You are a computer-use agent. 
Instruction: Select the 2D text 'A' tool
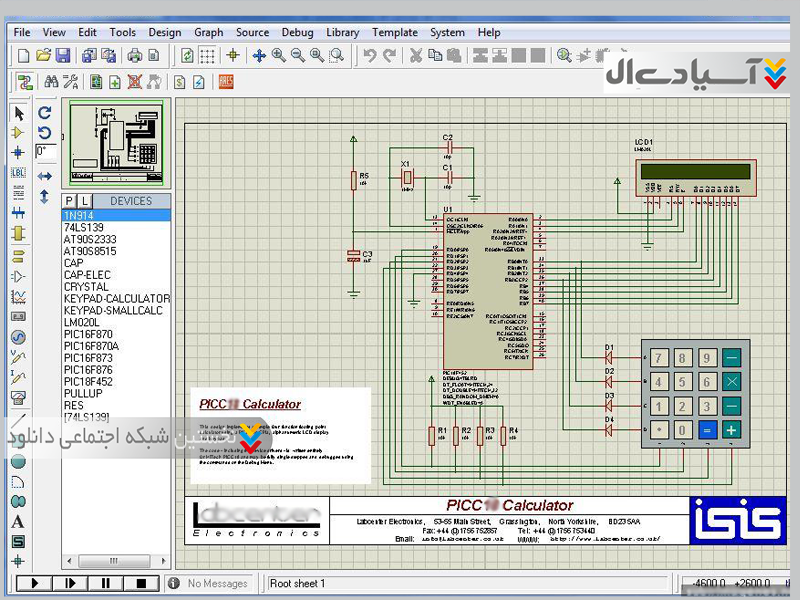[x=18, y=521]
